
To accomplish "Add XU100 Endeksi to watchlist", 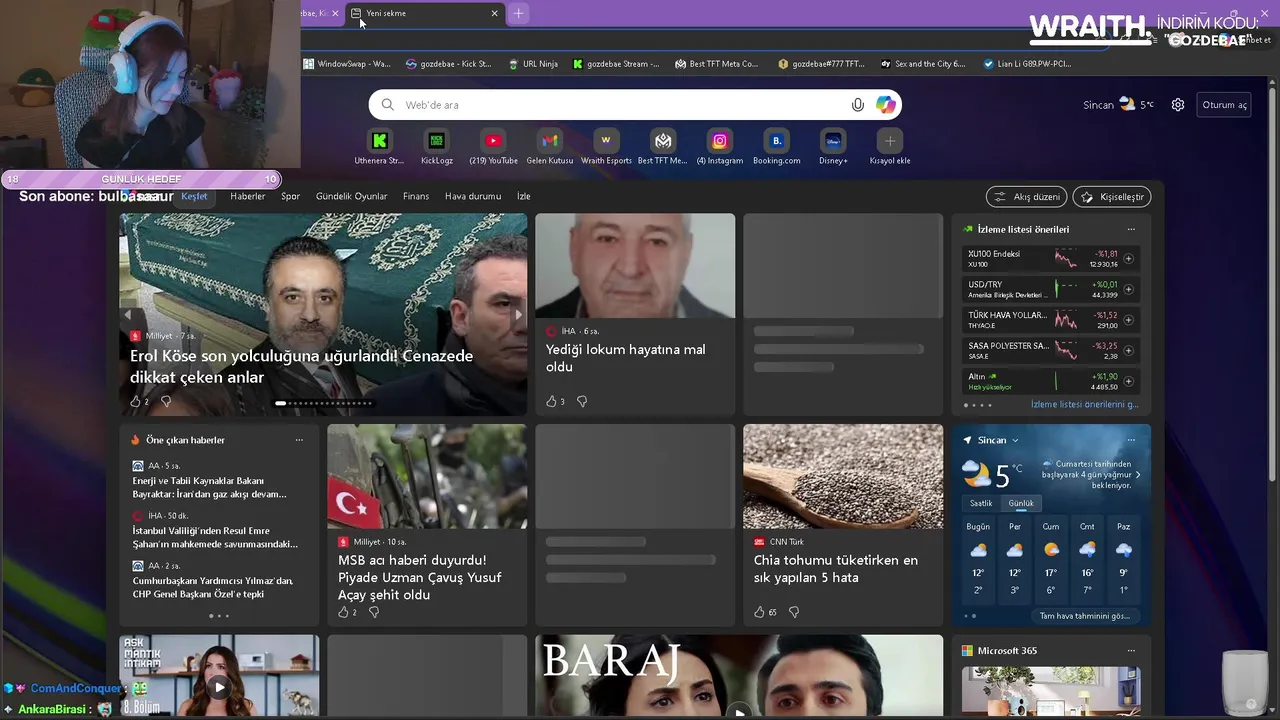I will tap(1128, 259).
